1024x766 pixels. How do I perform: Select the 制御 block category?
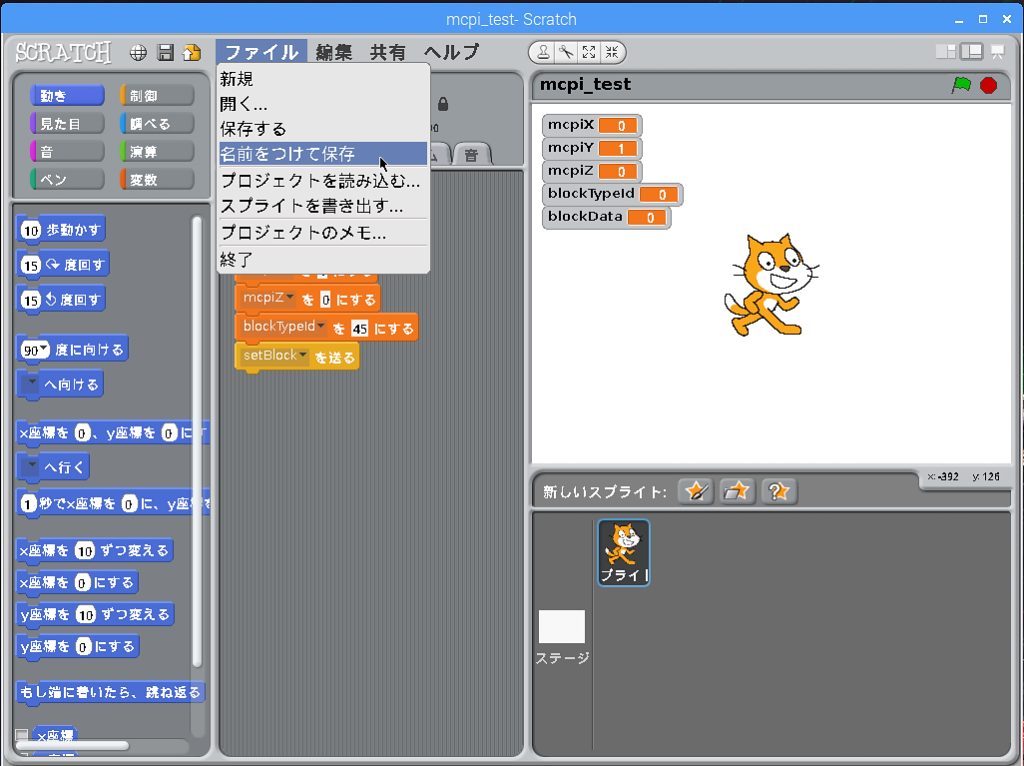click(x=157, y=95)
